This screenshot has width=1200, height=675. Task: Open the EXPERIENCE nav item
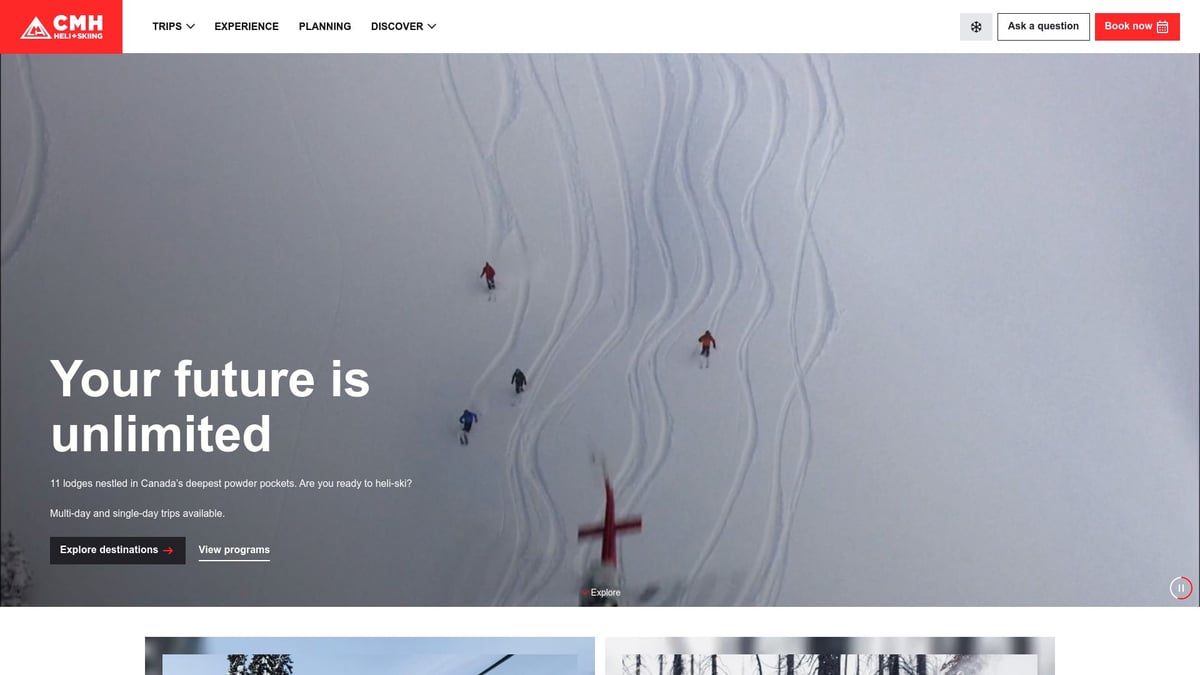click(246, 27)
